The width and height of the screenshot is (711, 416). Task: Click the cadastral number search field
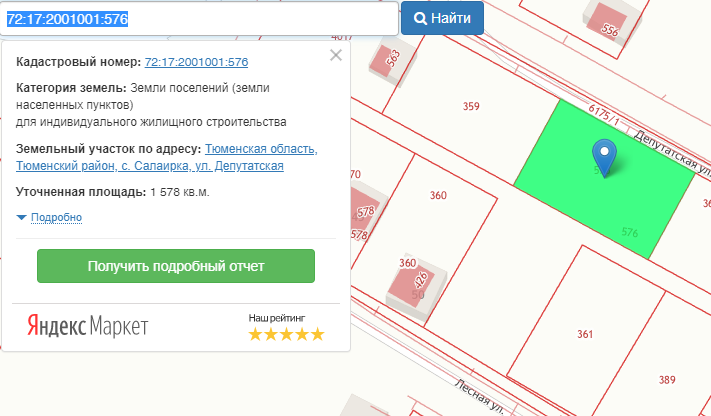coord(200,18)
